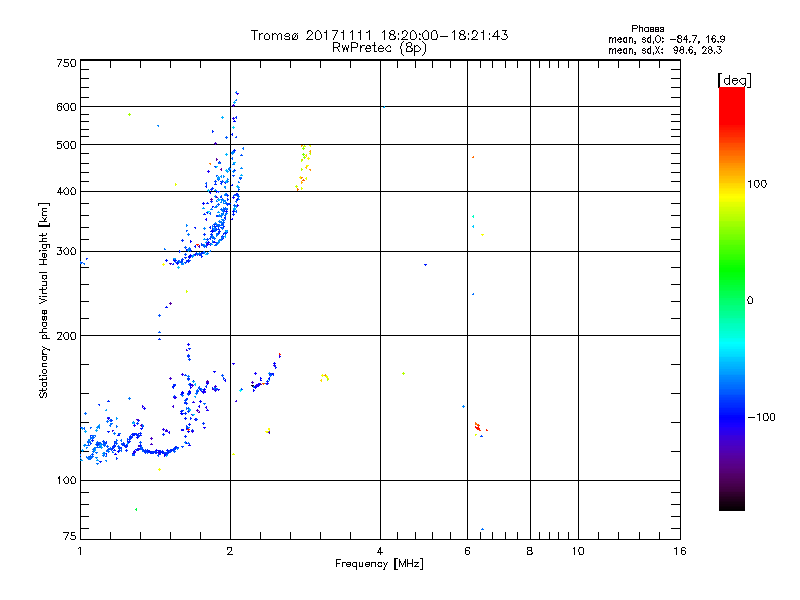Click the colorbar '-100' tick label

tap(761, 417)
